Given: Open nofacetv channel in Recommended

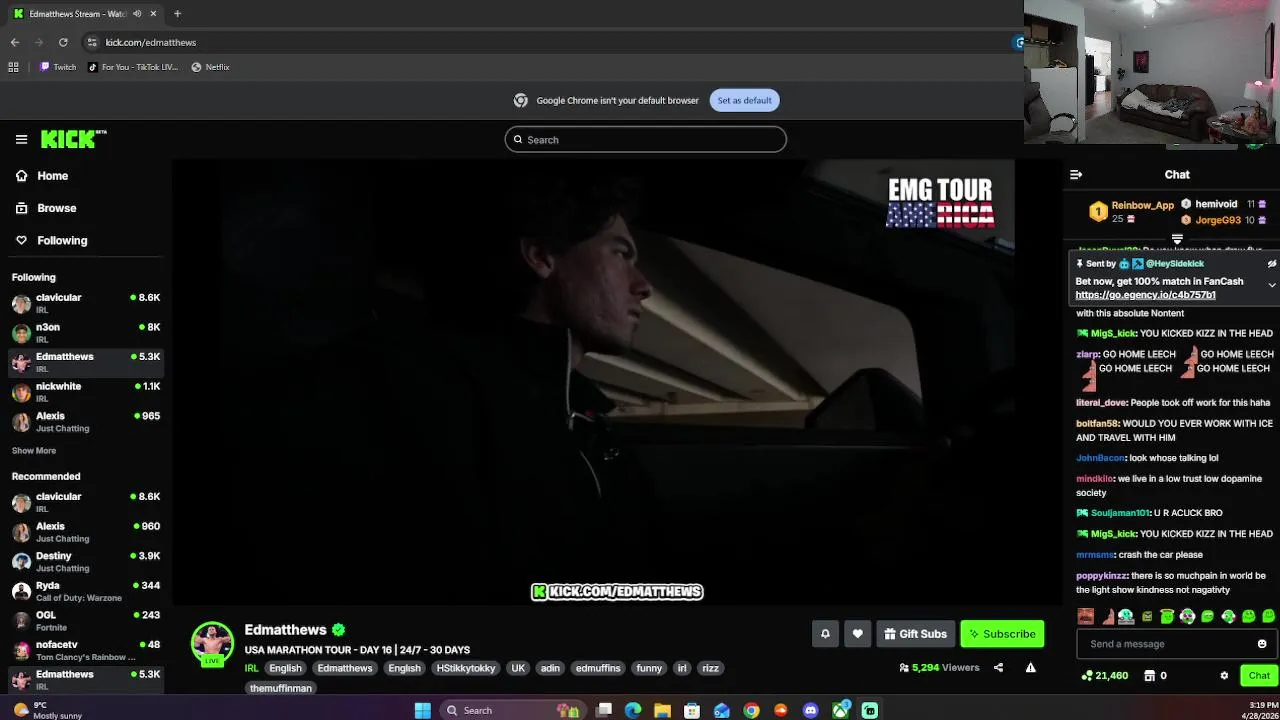Looking at the screenshot, I should [86, 650].
